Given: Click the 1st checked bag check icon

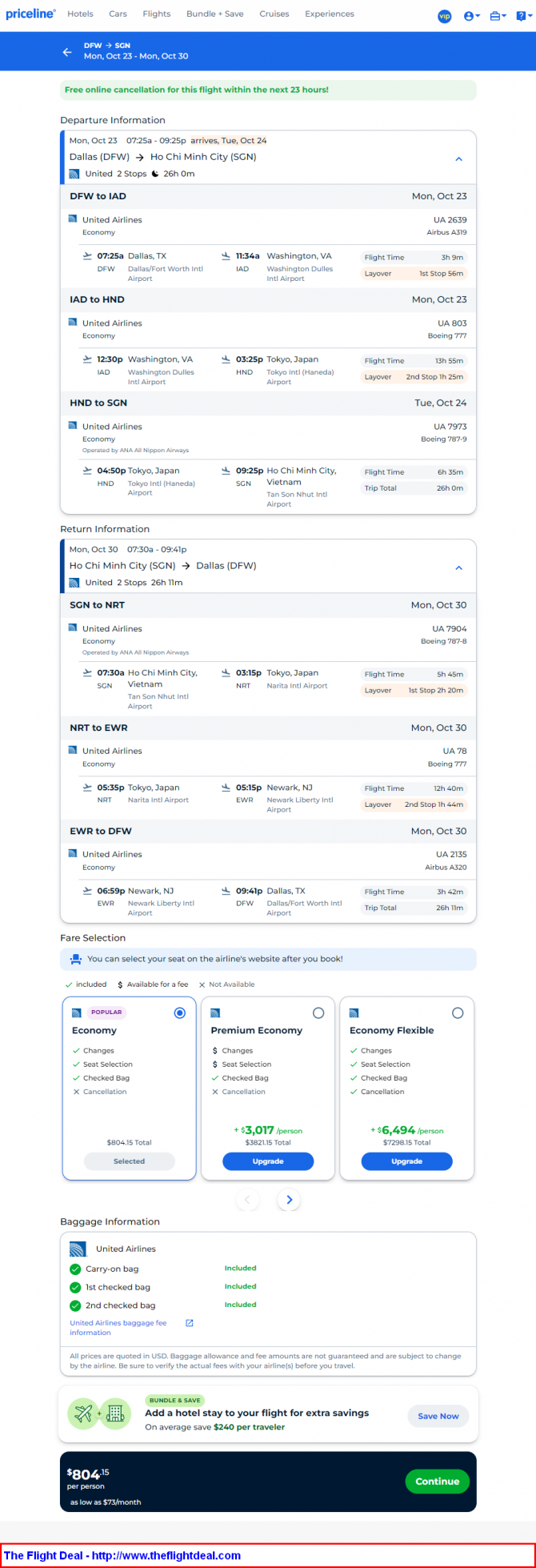Looking at the screenshot, I should [75, 1287].
